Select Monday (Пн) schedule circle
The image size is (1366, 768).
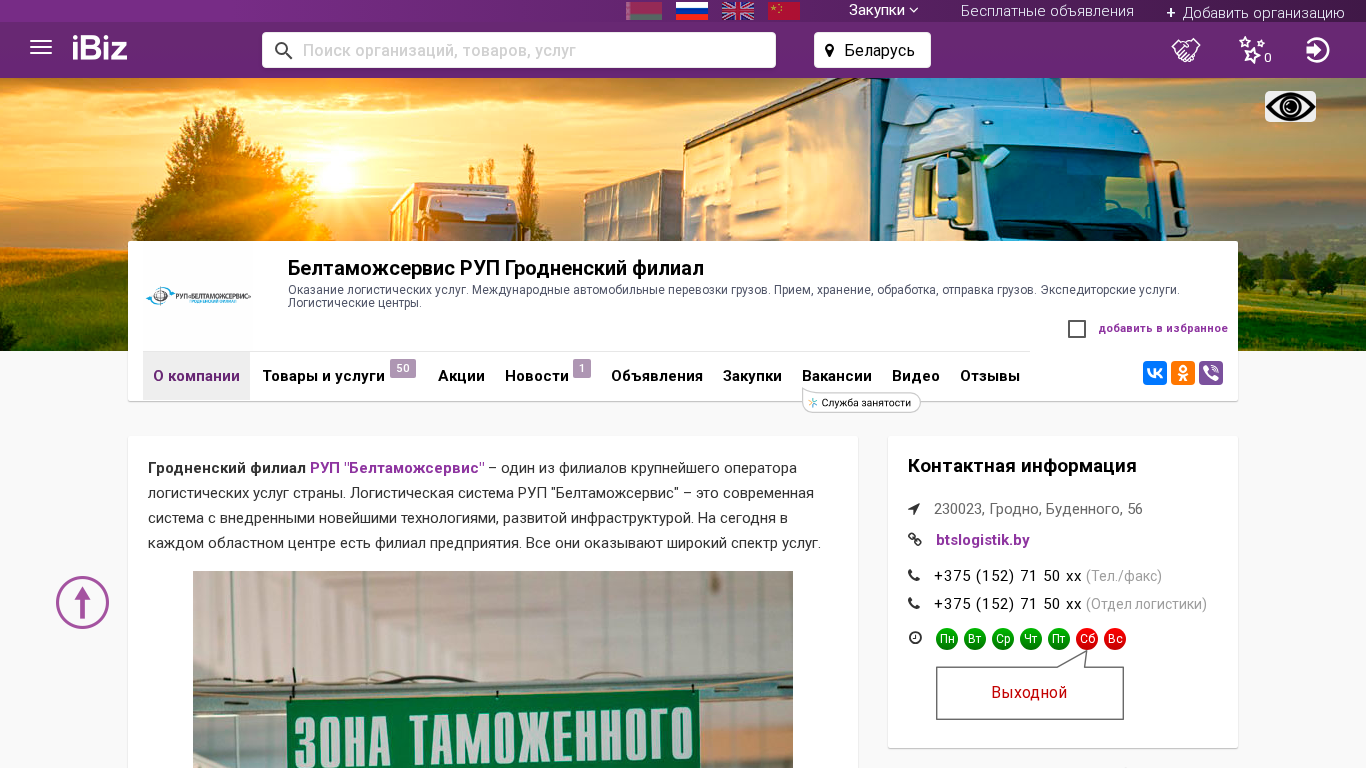click(x=947, y=639)
